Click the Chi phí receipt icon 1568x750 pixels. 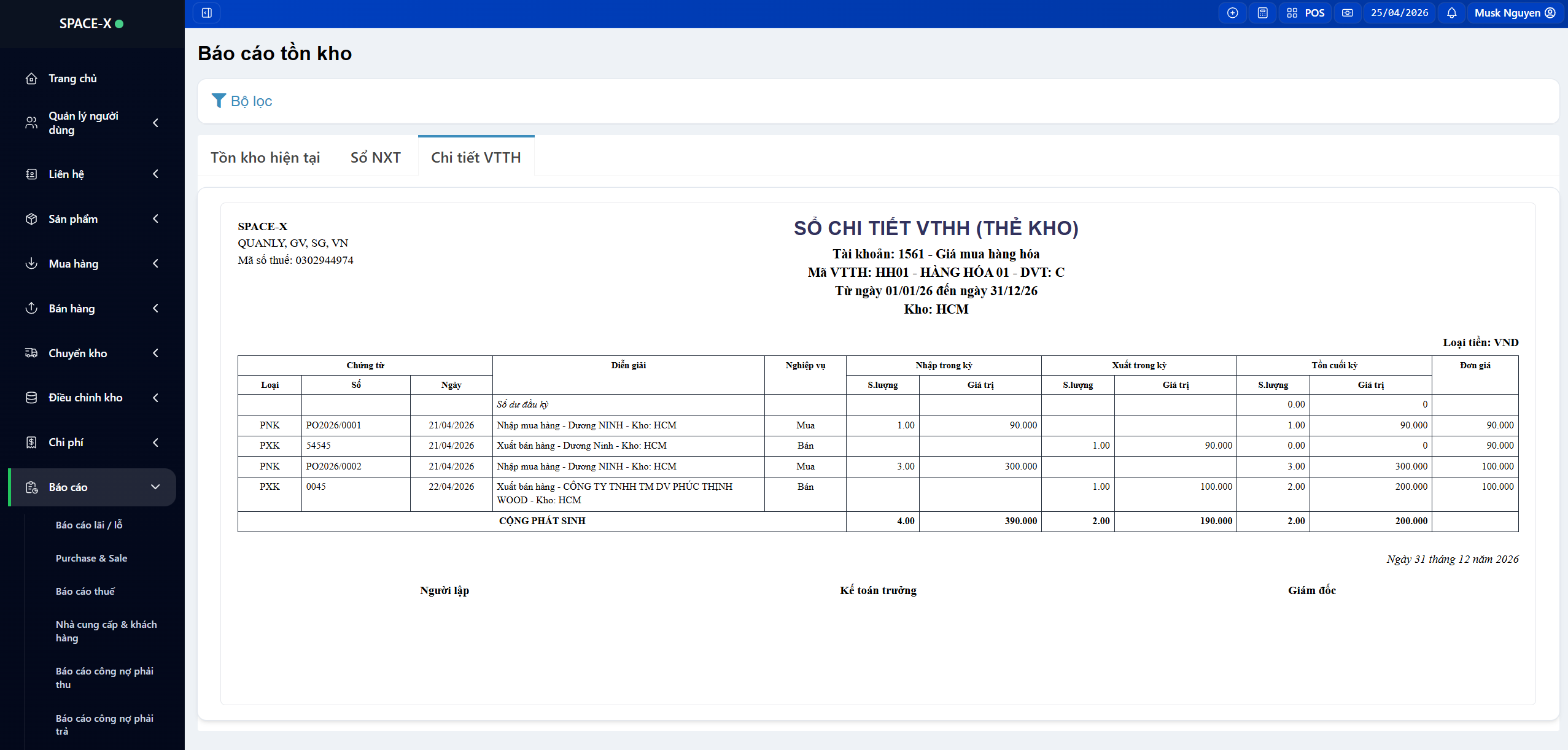click(31, 443)
